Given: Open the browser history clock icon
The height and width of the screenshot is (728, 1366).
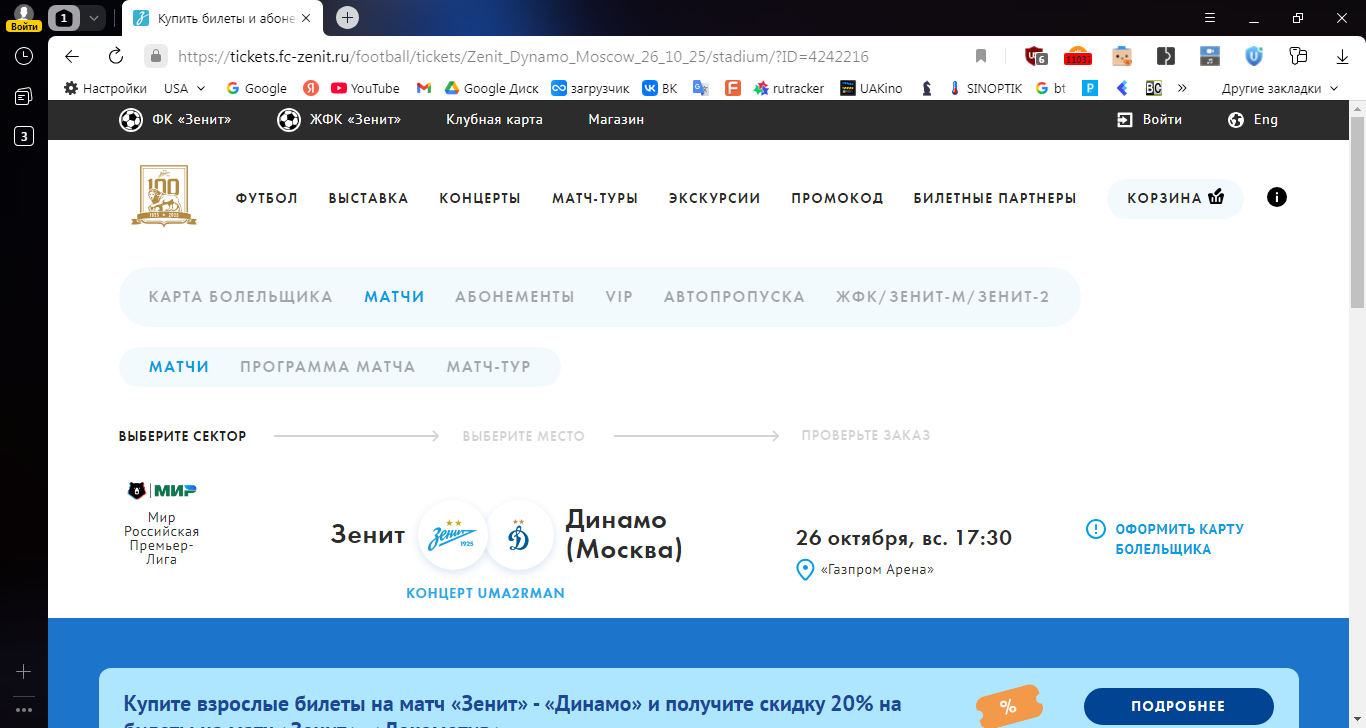Looking at the screenshot, I should [24, 57].
